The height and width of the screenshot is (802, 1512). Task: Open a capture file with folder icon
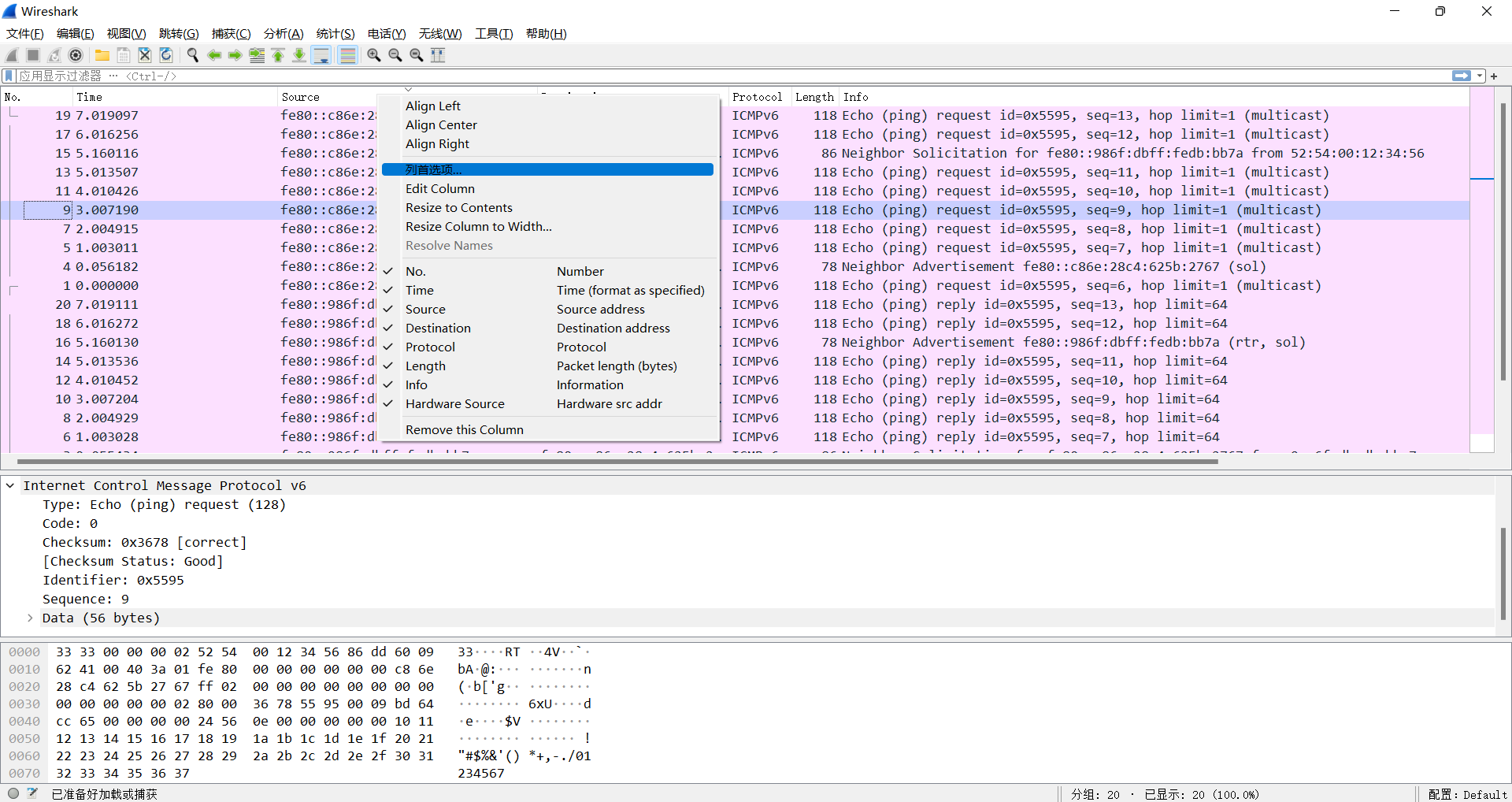click(x=102, y=55)
